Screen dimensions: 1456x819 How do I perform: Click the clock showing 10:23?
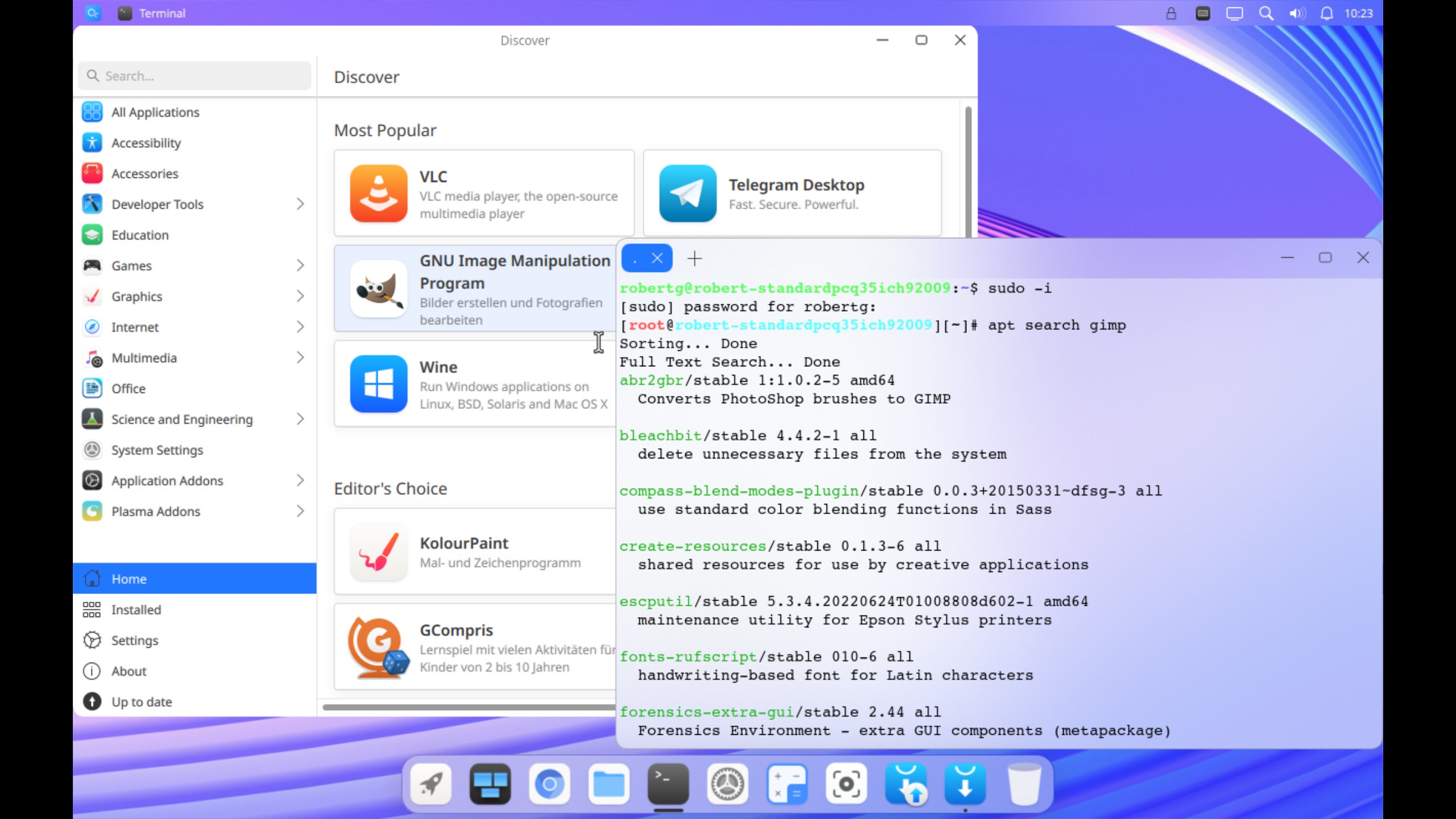point(1359,13)
